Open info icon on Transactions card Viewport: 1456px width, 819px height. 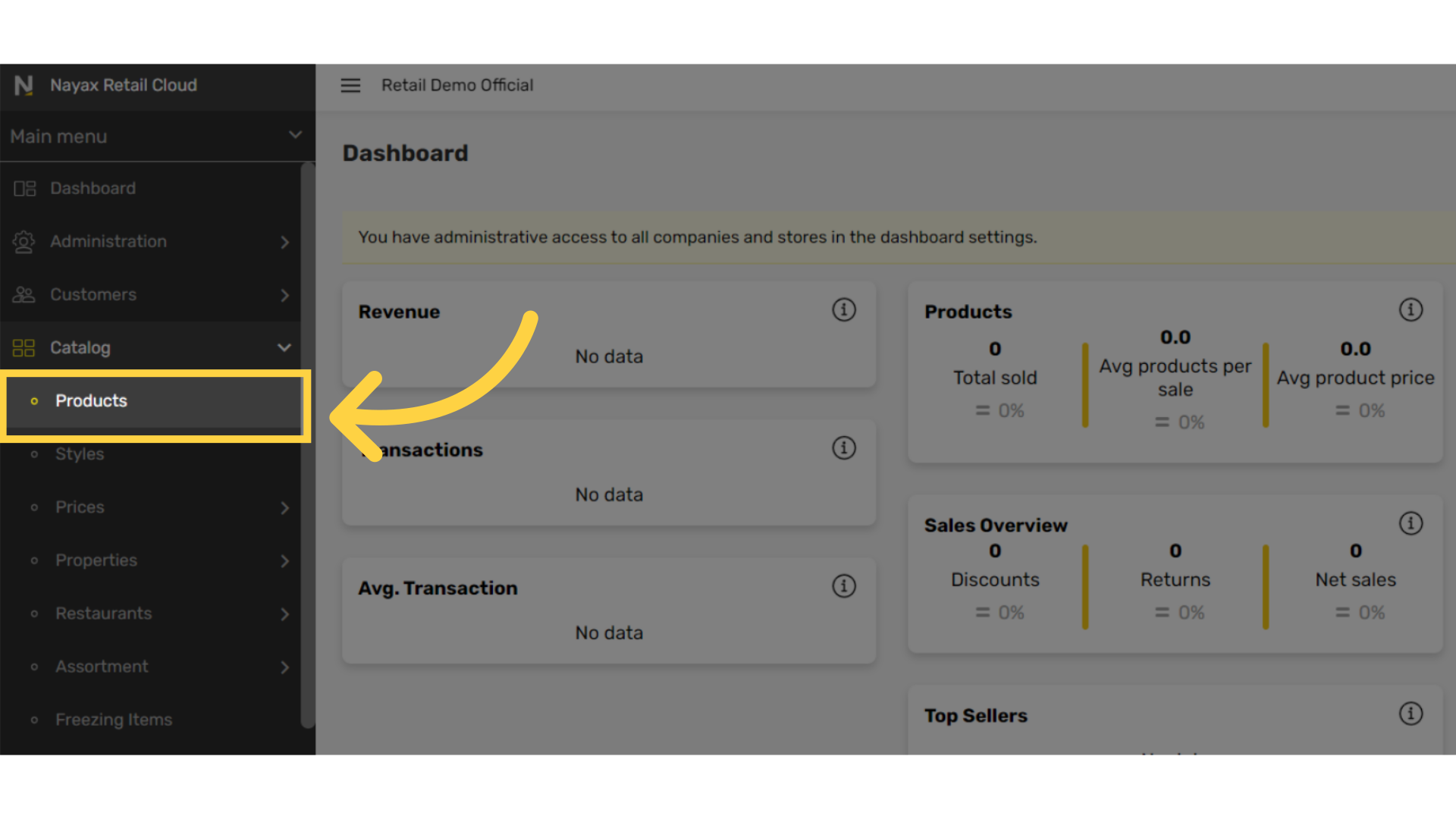(x=844, y=447)
